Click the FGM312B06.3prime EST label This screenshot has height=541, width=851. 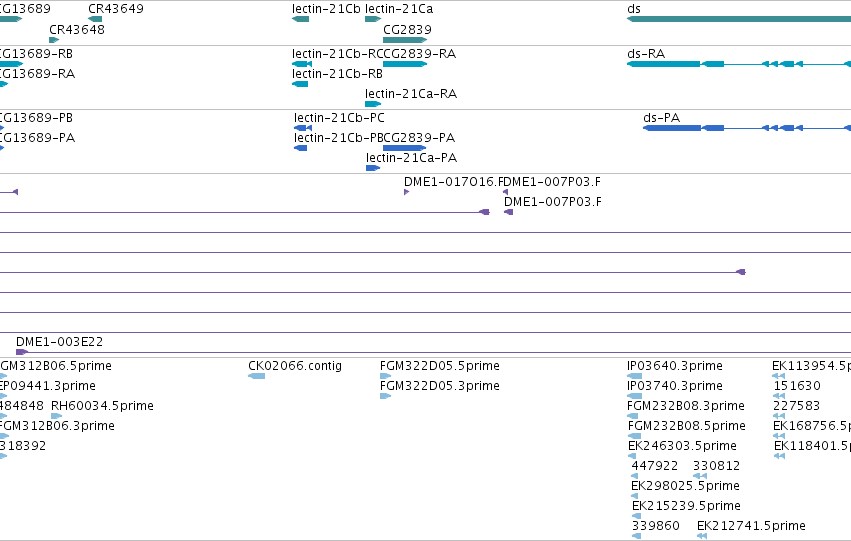coord(57,426)
